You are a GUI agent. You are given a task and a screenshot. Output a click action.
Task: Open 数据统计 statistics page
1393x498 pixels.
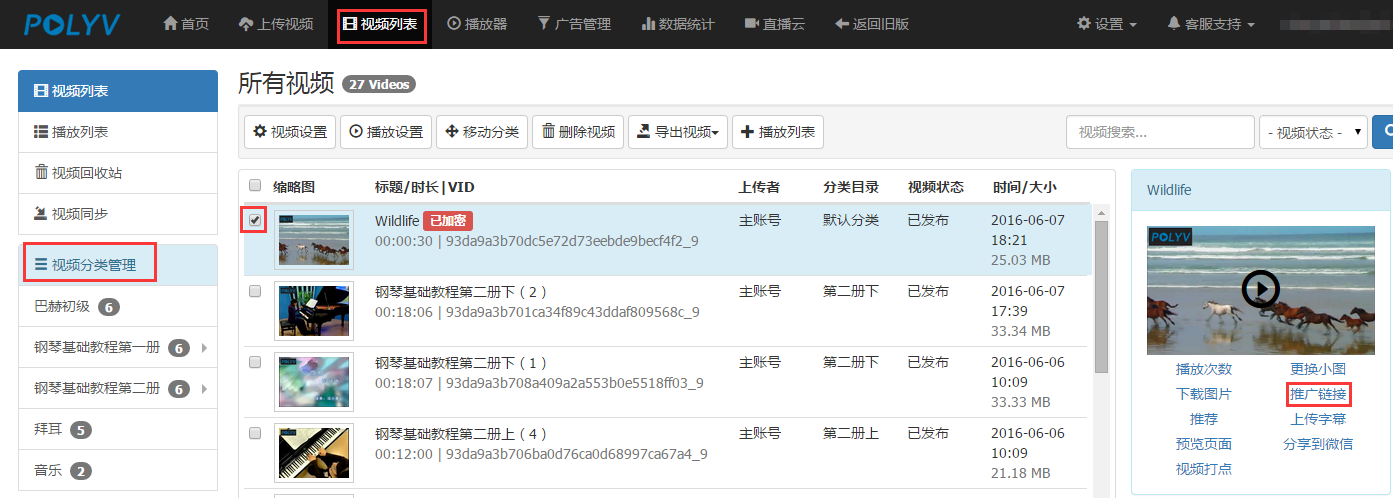click(678, 24)
